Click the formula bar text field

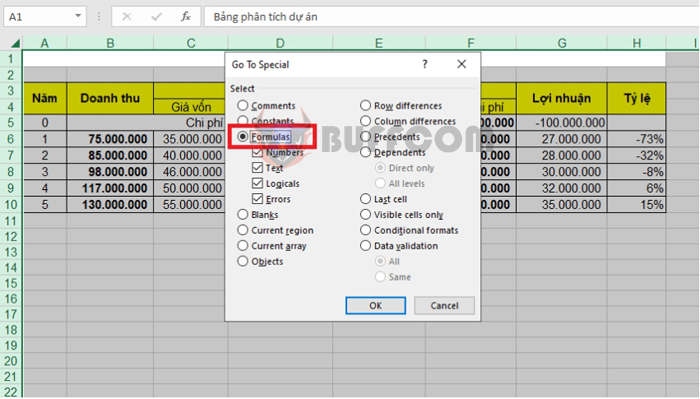(451, 17)
